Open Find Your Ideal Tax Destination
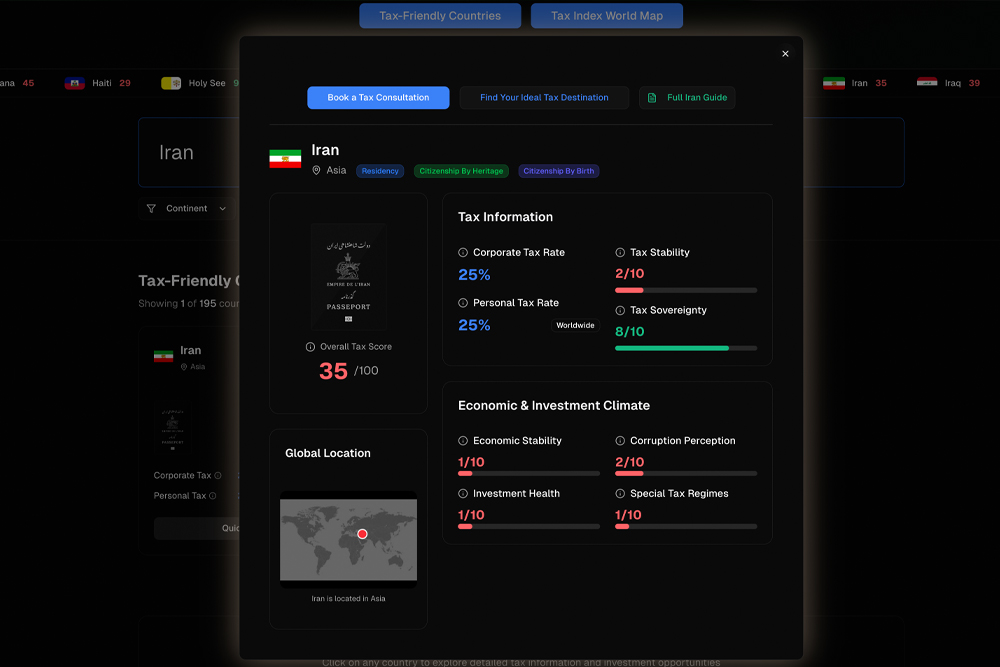This screenshot has width=1000, height=667. [544, 98]
